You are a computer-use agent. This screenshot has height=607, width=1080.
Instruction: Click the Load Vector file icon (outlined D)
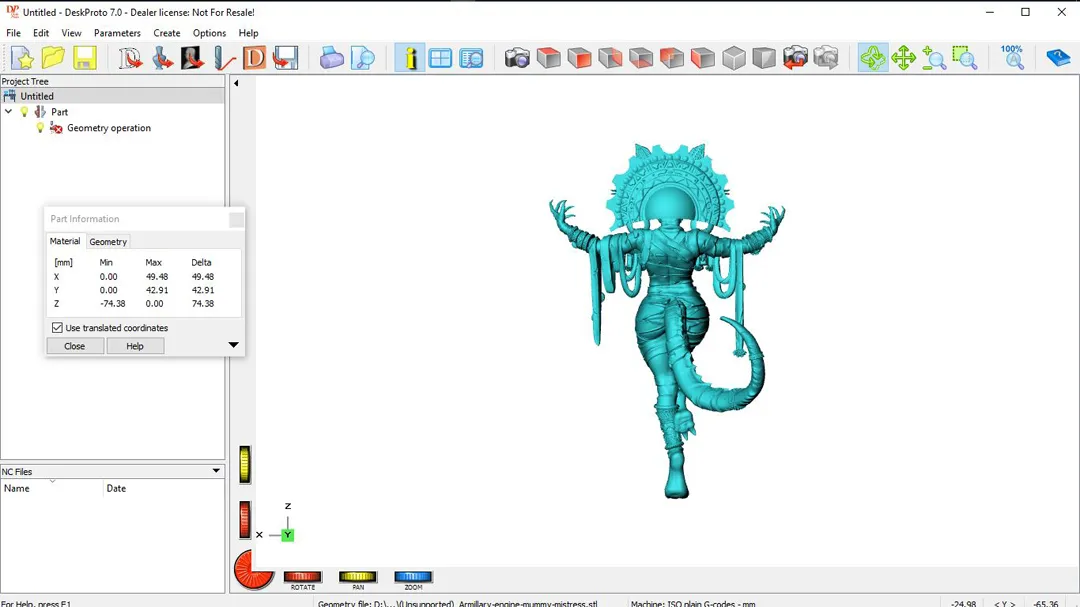coord(129,59)
